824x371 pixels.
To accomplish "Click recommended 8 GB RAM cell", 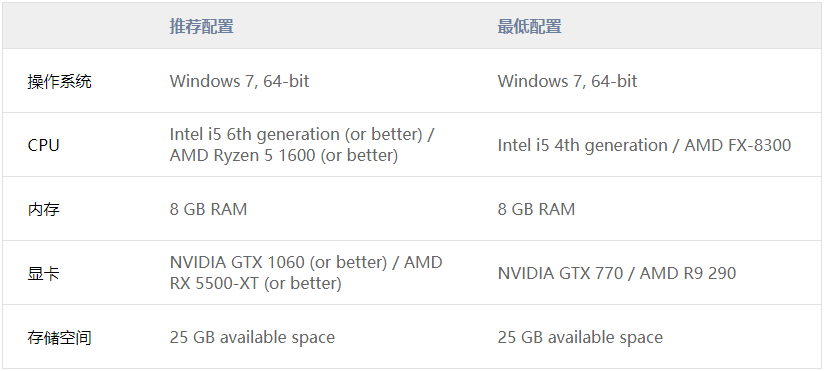I will point(208,210).
